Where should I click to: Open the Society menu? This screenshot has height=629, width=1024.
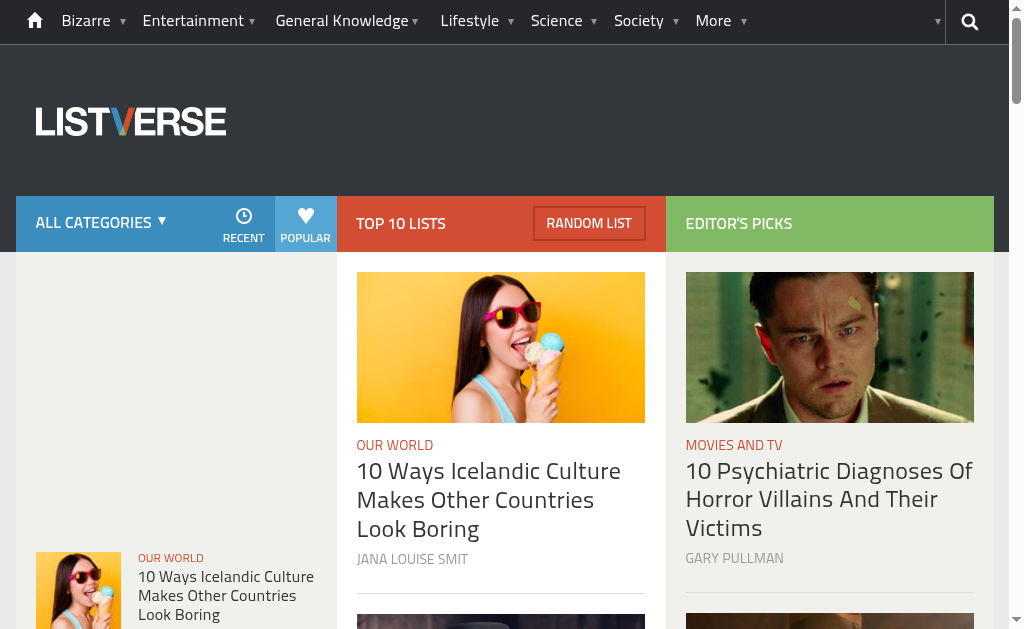pyautogui.click(x=645, y=21)
